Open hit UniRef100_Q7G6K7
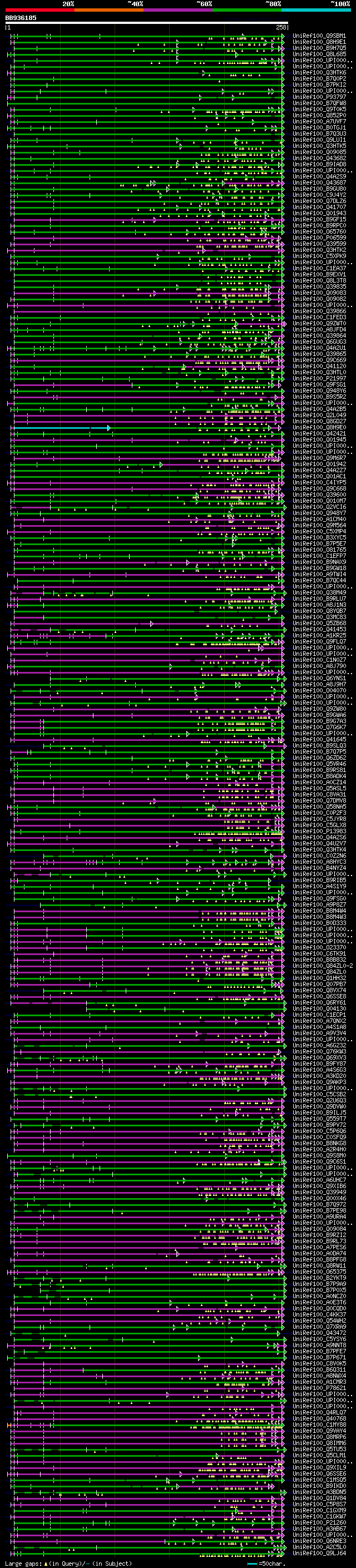Viewport: 356px width, 1568px height. (x=319, y=728)
